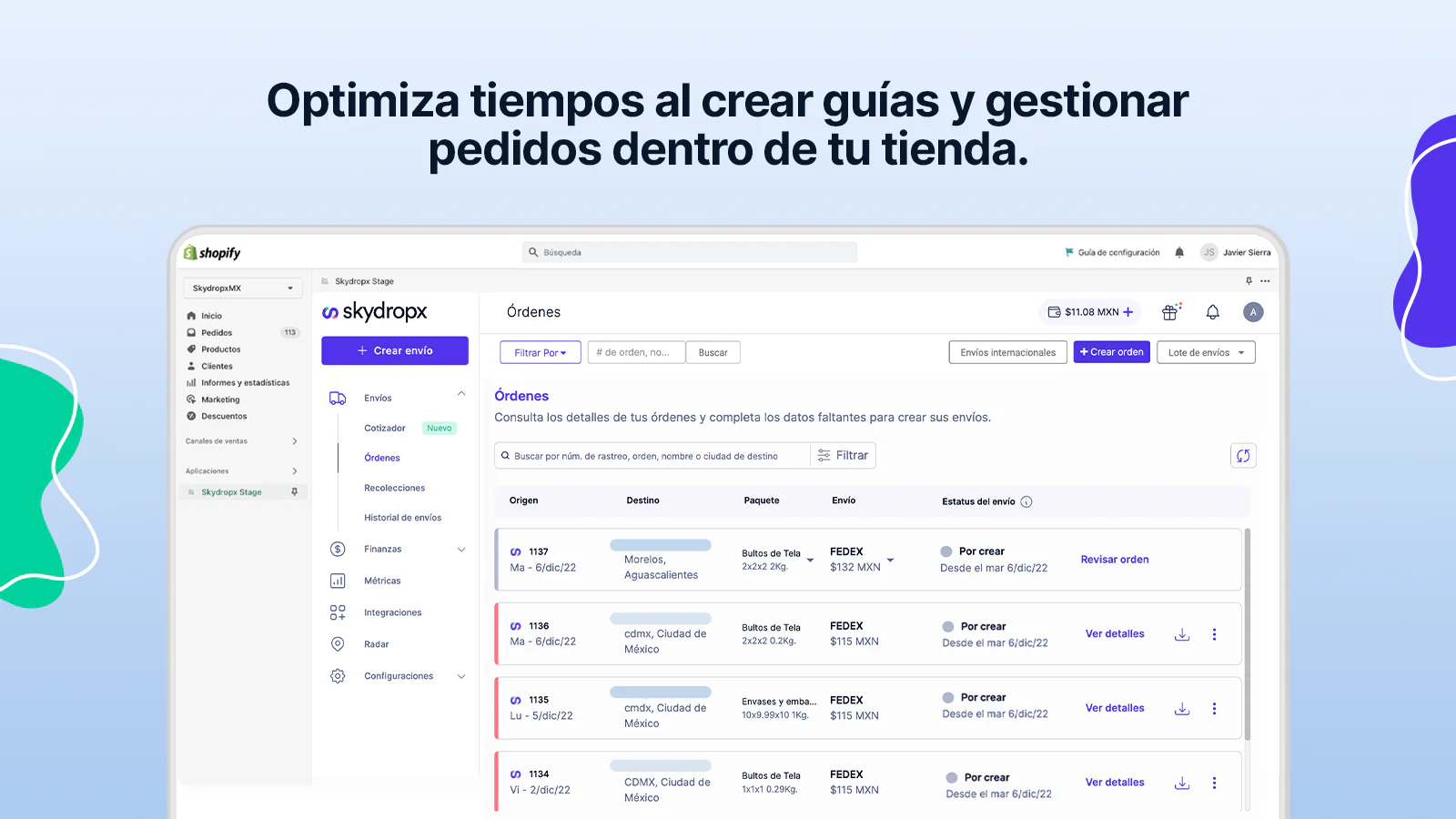The height and width of the screenshot is (819, 1456).
Task: Open the FEDEX carrier dropdown for order 1137
Action: 890,561
